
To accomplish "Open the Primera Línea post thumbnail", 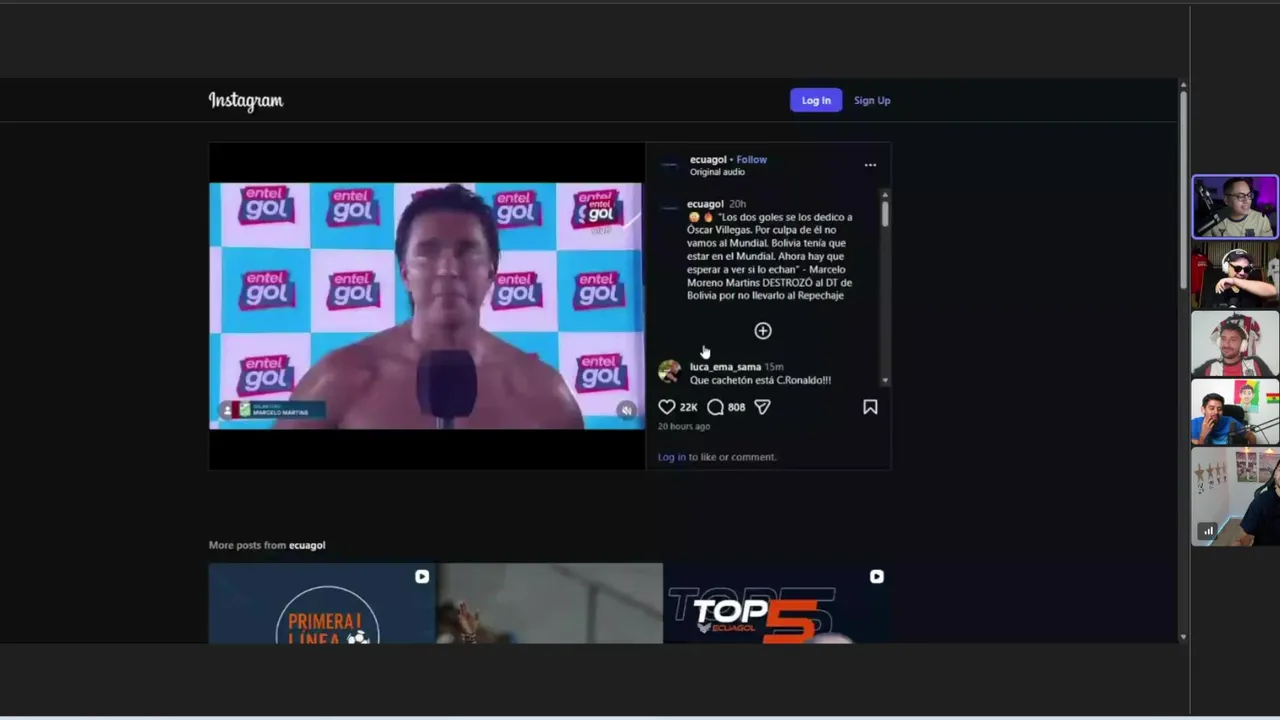I will tap(322, 603).
